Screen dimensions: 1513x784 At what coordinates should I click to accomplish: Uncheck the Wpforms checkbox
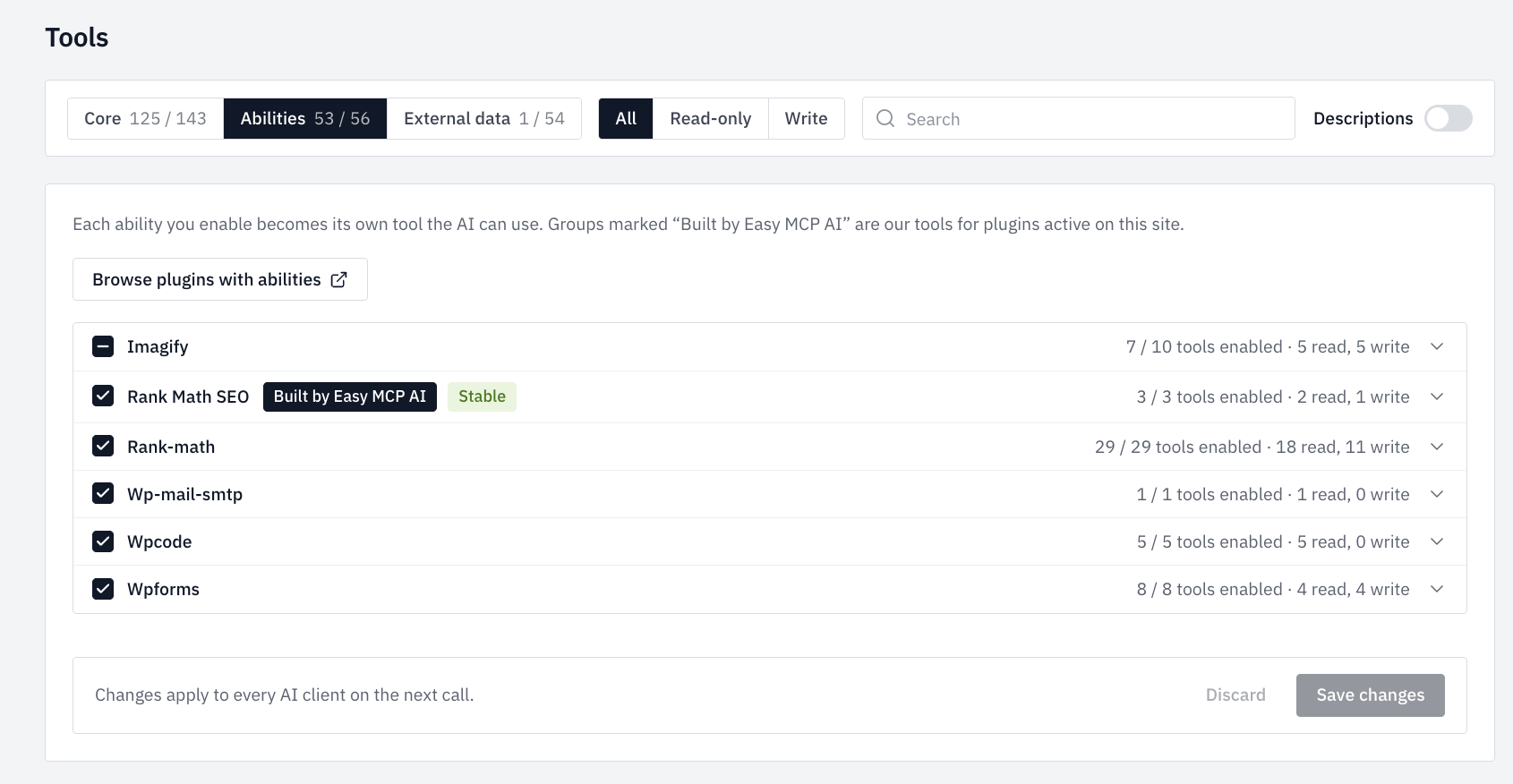pyautogui.click(x=103, y=588)
